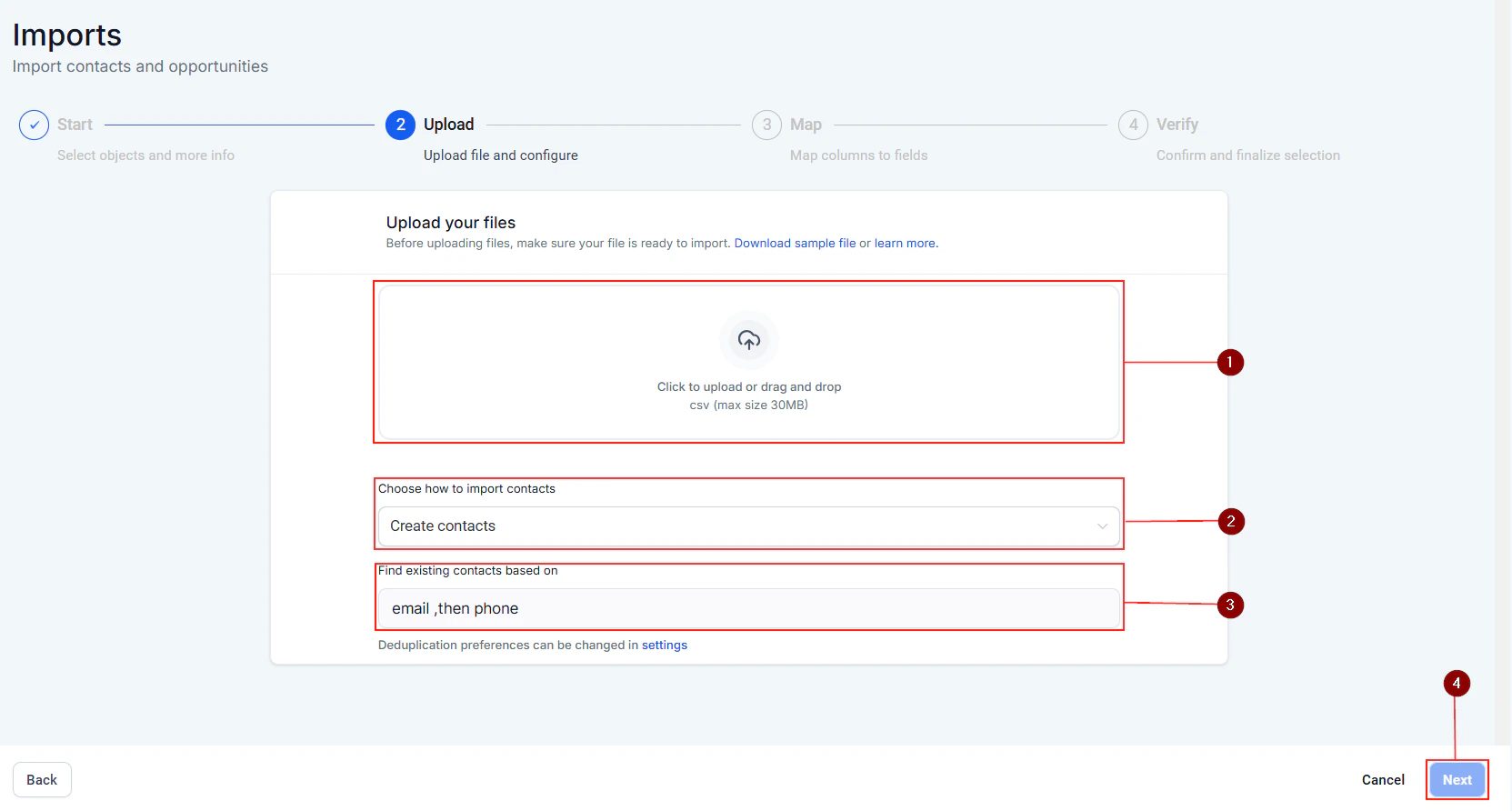Viewport: 1512px width, 811px height.
Task: Select the Verify step label
Action: [x=1177, y=125]
